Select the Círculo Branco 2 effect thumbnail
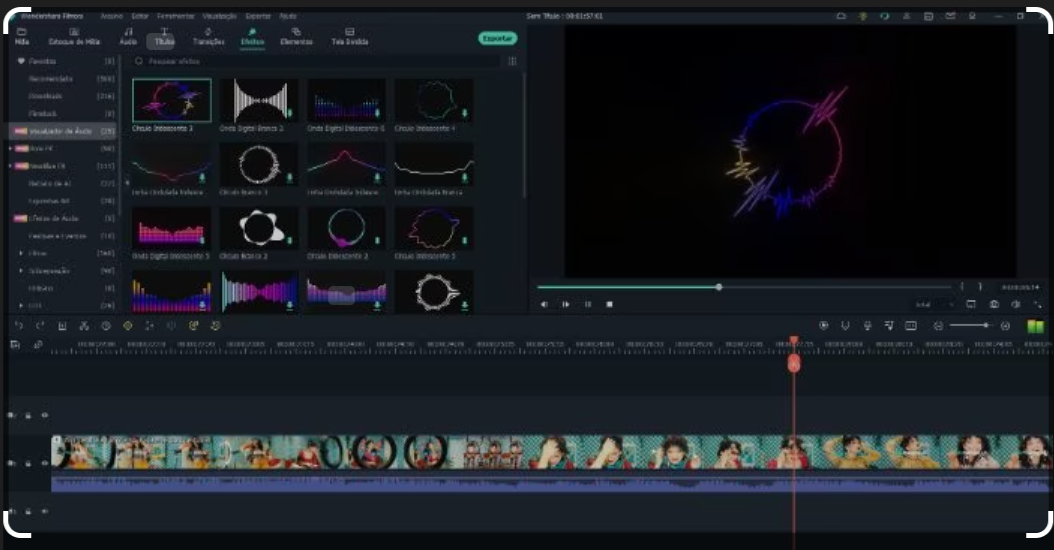 click(x=259, y=229)
